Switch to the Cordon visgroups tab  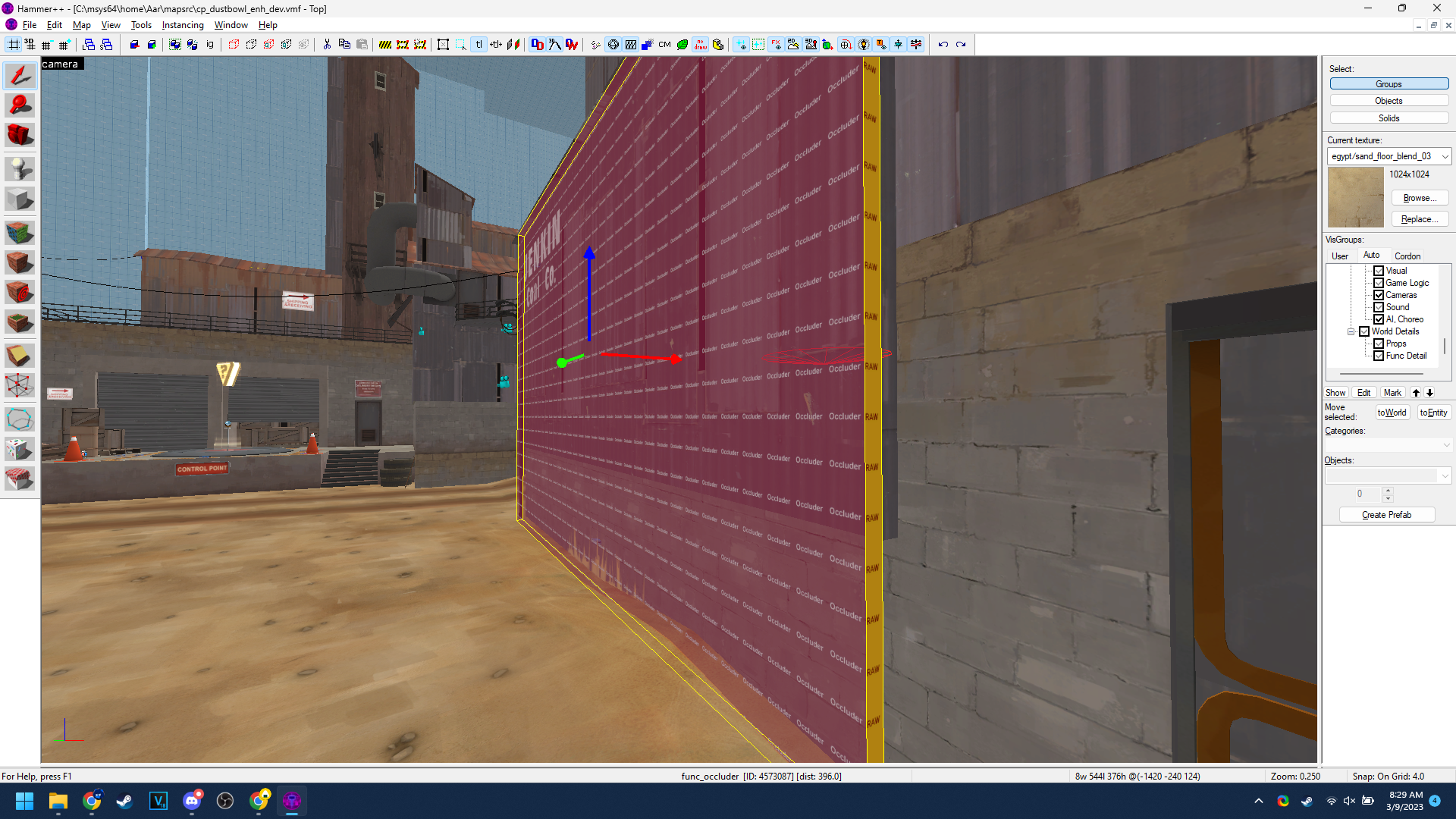pos(1407,256)
